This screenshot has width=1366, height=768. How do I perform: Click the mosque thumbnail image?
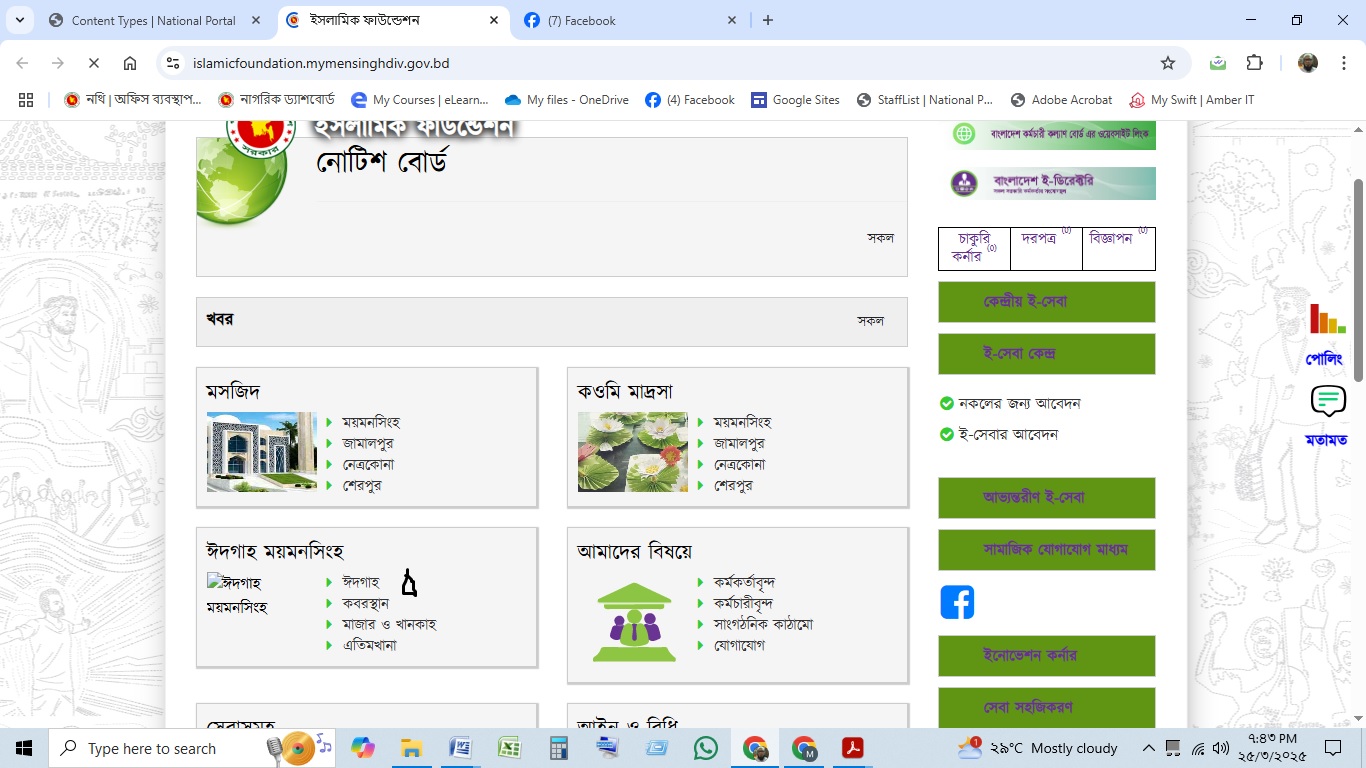pyautogui.click(x=262, y=452)
